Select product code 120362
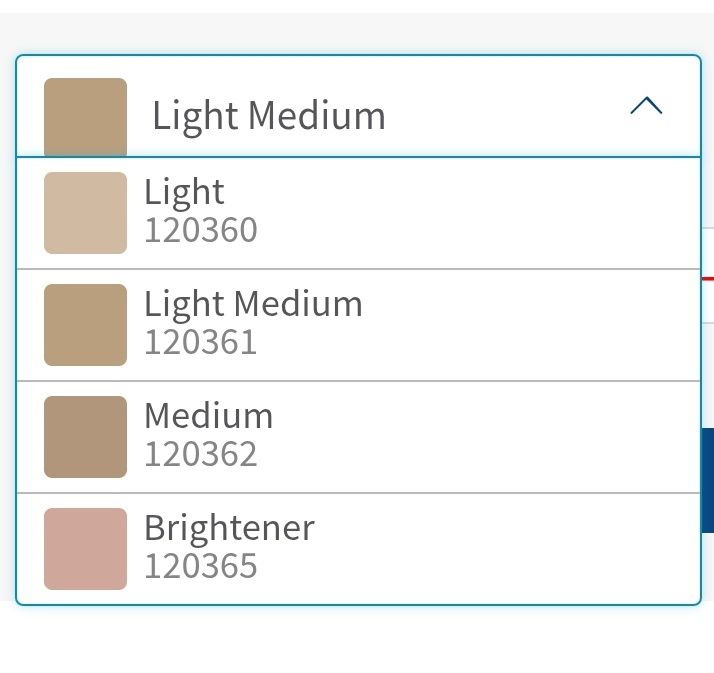The width and height of the screenshot is (714, 673). (201, 455)
